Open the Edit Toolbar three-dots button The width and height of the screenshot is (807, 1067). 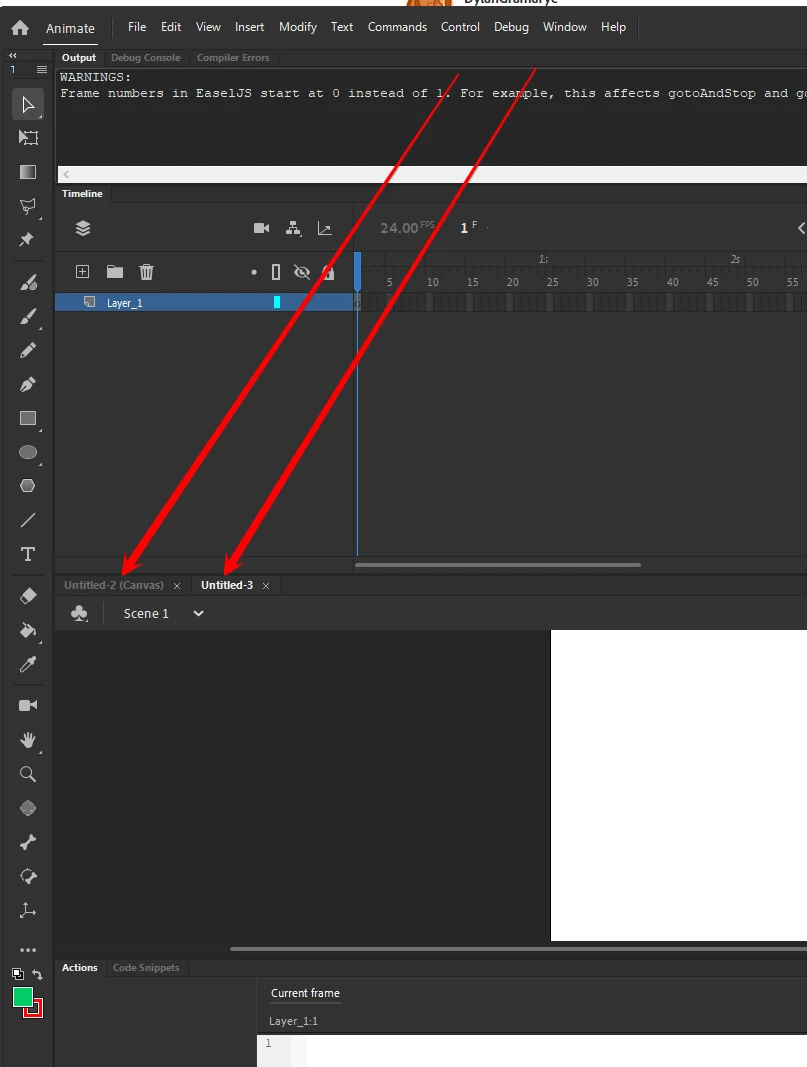(x=28, y=950)
